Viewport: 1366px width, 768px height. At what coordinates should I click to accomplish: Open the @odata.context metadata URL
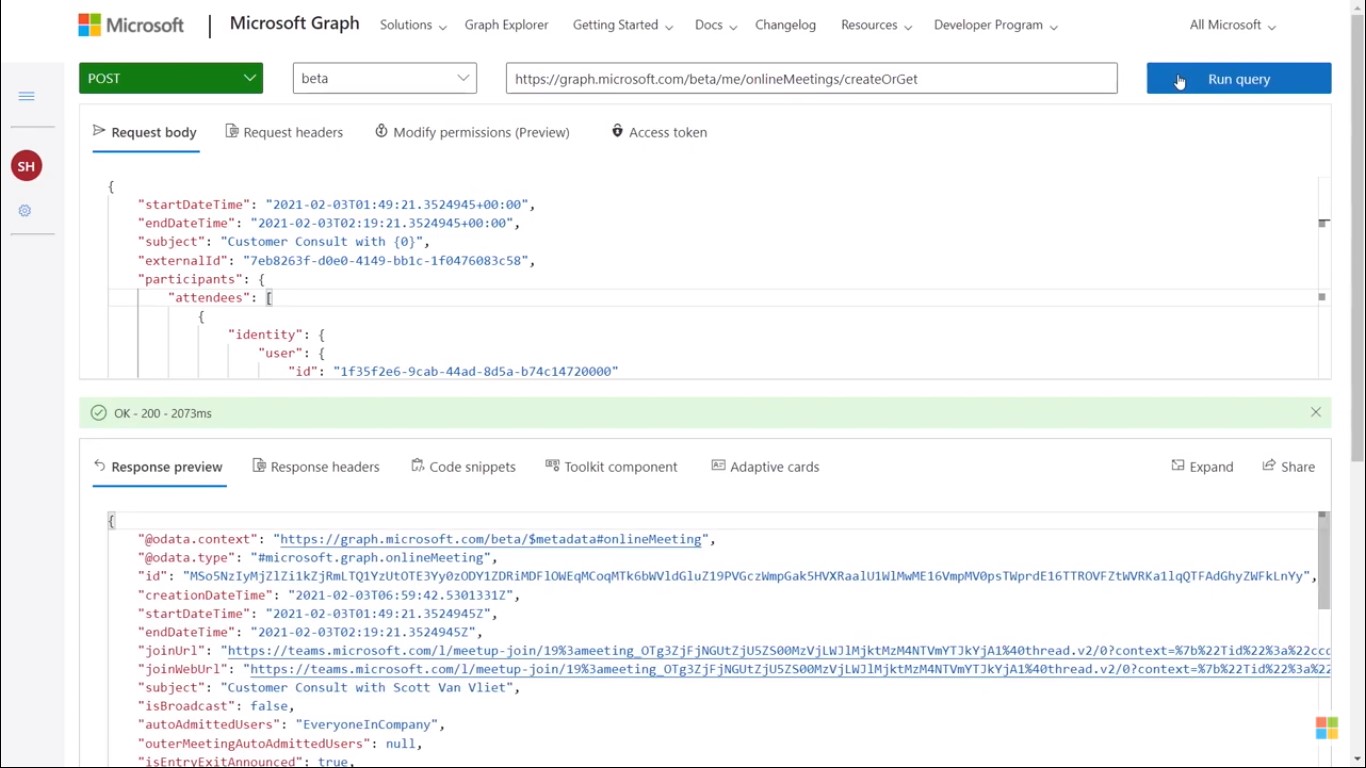coord(491,539)
